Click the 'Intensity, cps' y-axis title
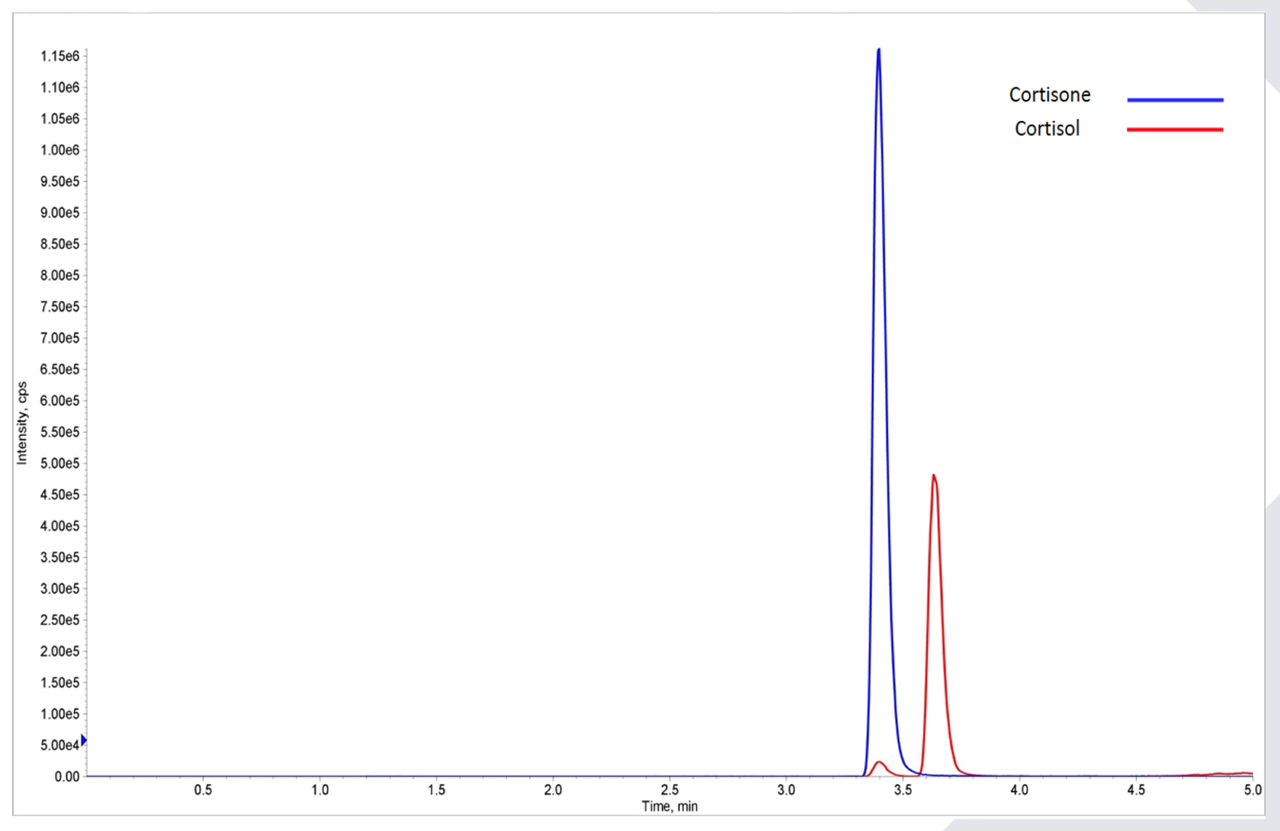This screenshot has width=1280, height=831. pos(21,423)
